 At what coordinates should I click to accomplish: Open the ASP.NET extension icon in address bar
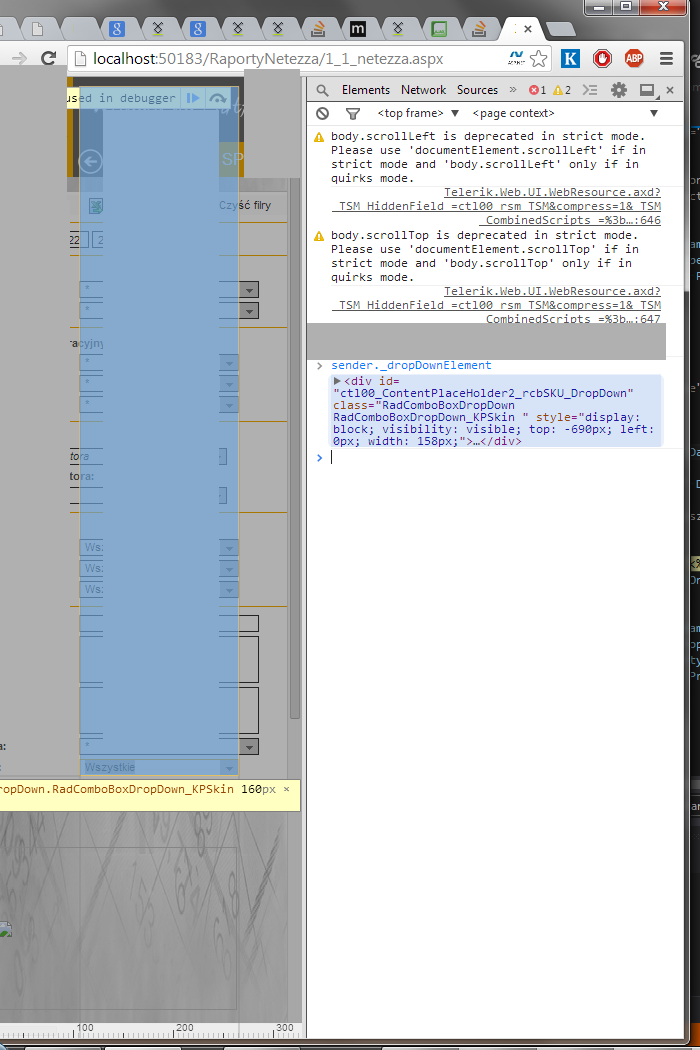coord(516,58)
